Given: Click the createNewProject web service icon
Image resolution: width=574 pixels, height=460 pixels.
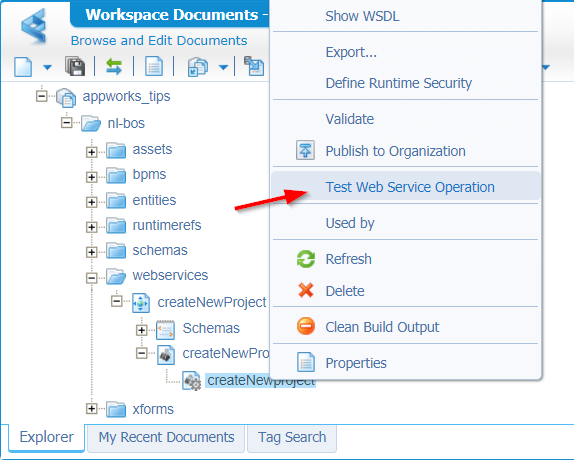Looking at the screenshot, I should (x=141, y=303).
